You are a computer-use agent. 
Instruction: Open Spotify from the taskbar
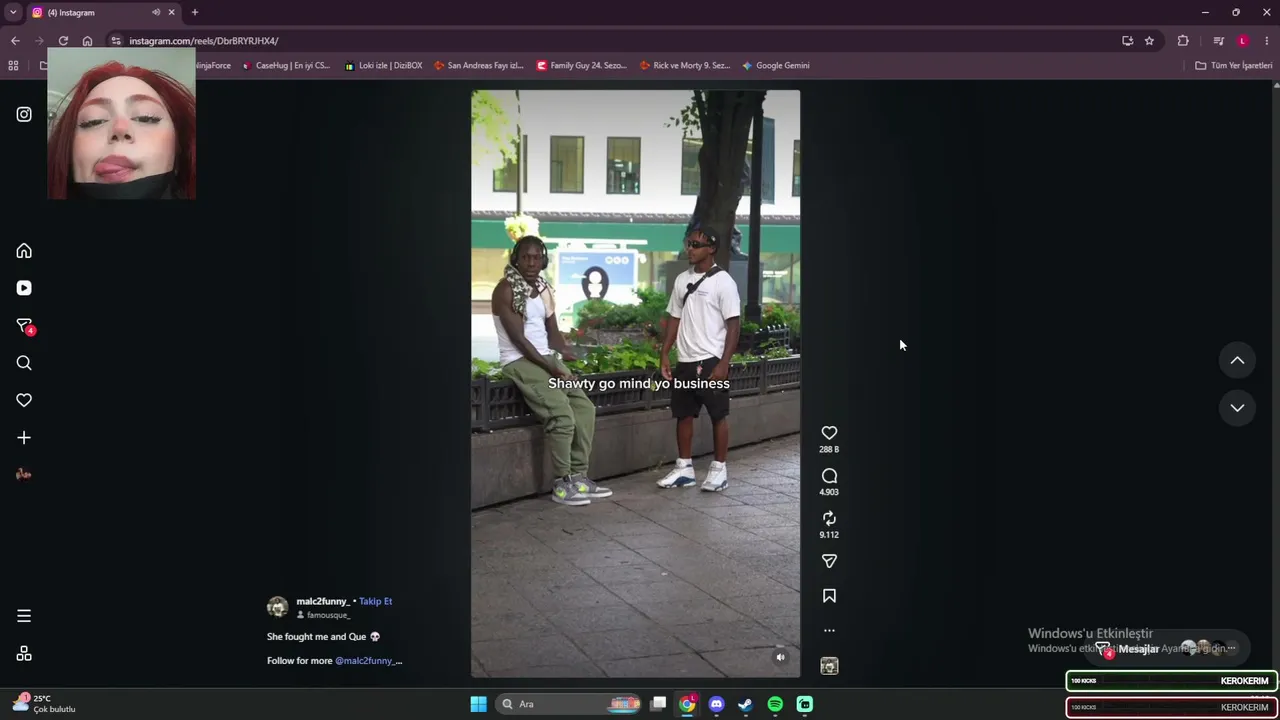tap(775, 704)
